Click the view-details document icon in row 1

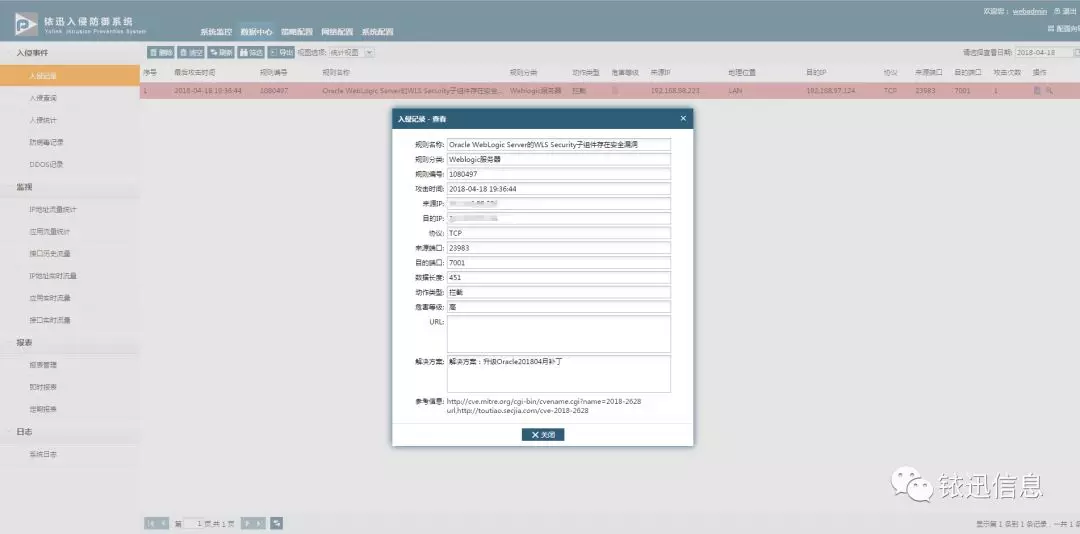point(1037,90)
